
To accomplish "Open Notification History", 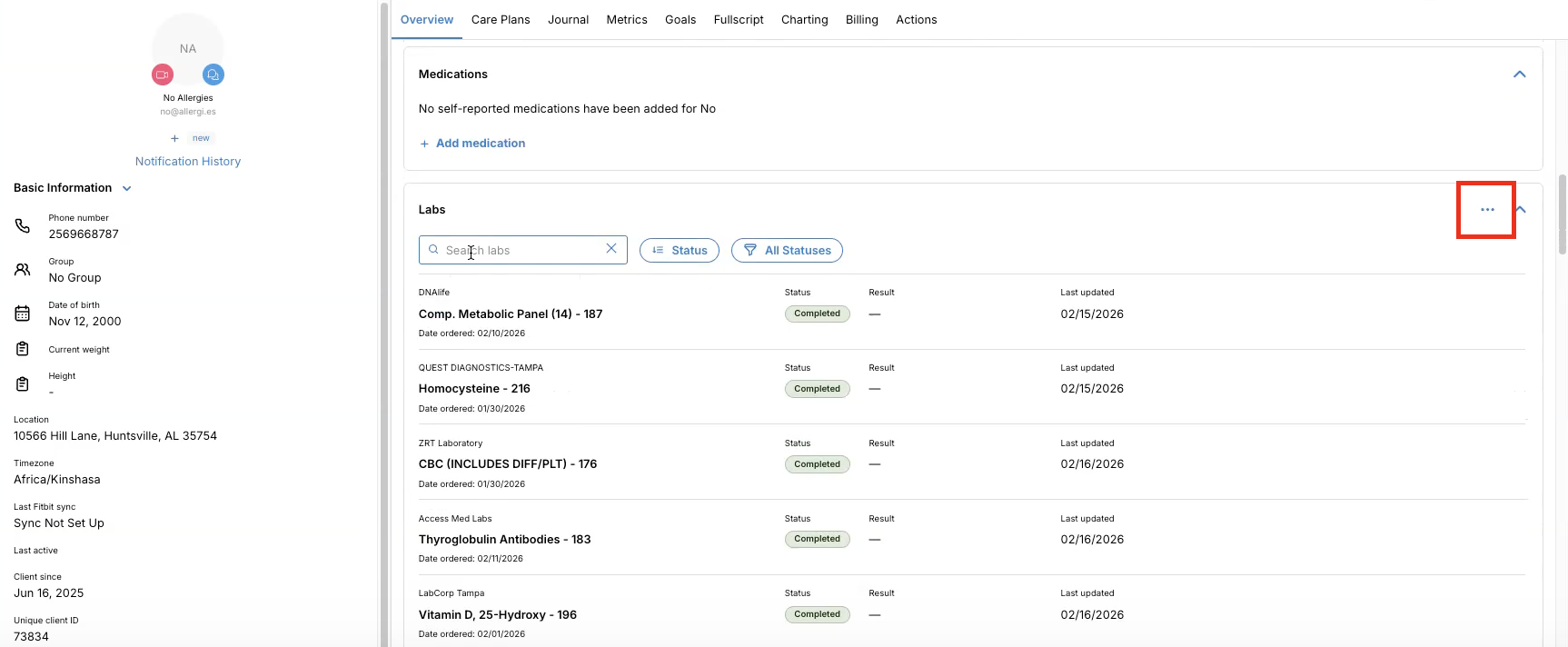I will pos(188,162).
